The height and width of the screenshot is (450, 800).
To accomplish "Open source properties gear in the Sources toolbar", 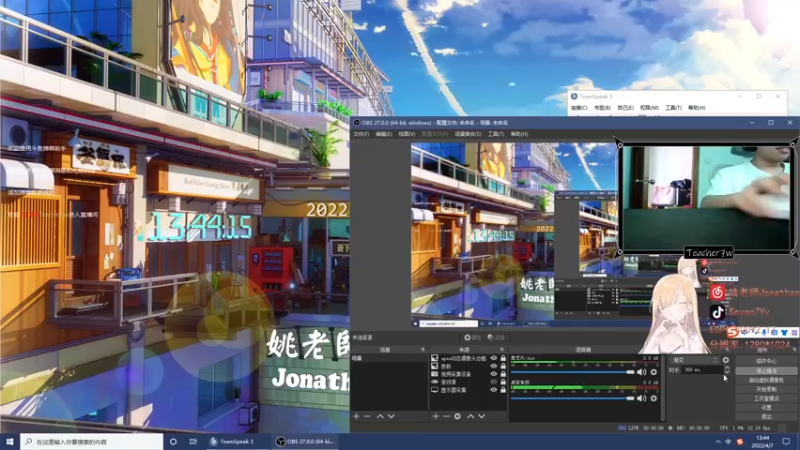I will pos(458,416).
